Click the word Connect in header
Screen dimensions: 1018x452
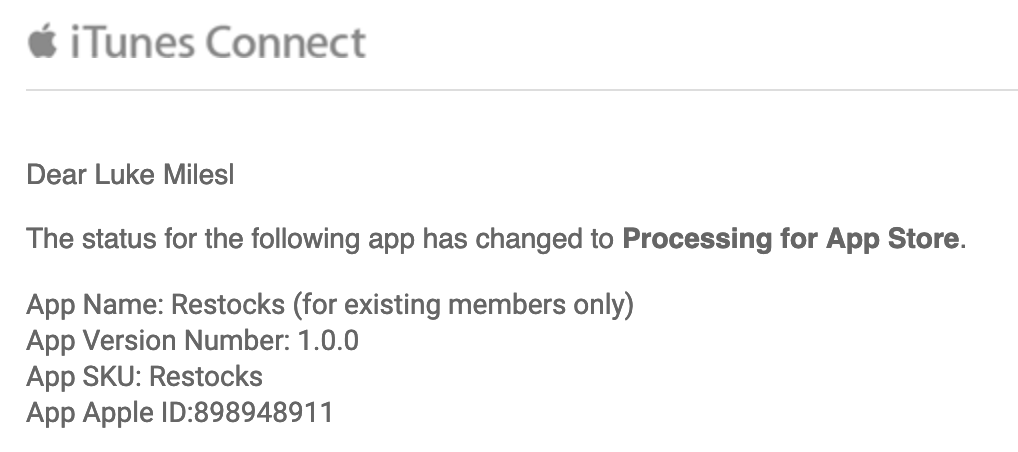(x=286, y=42)
